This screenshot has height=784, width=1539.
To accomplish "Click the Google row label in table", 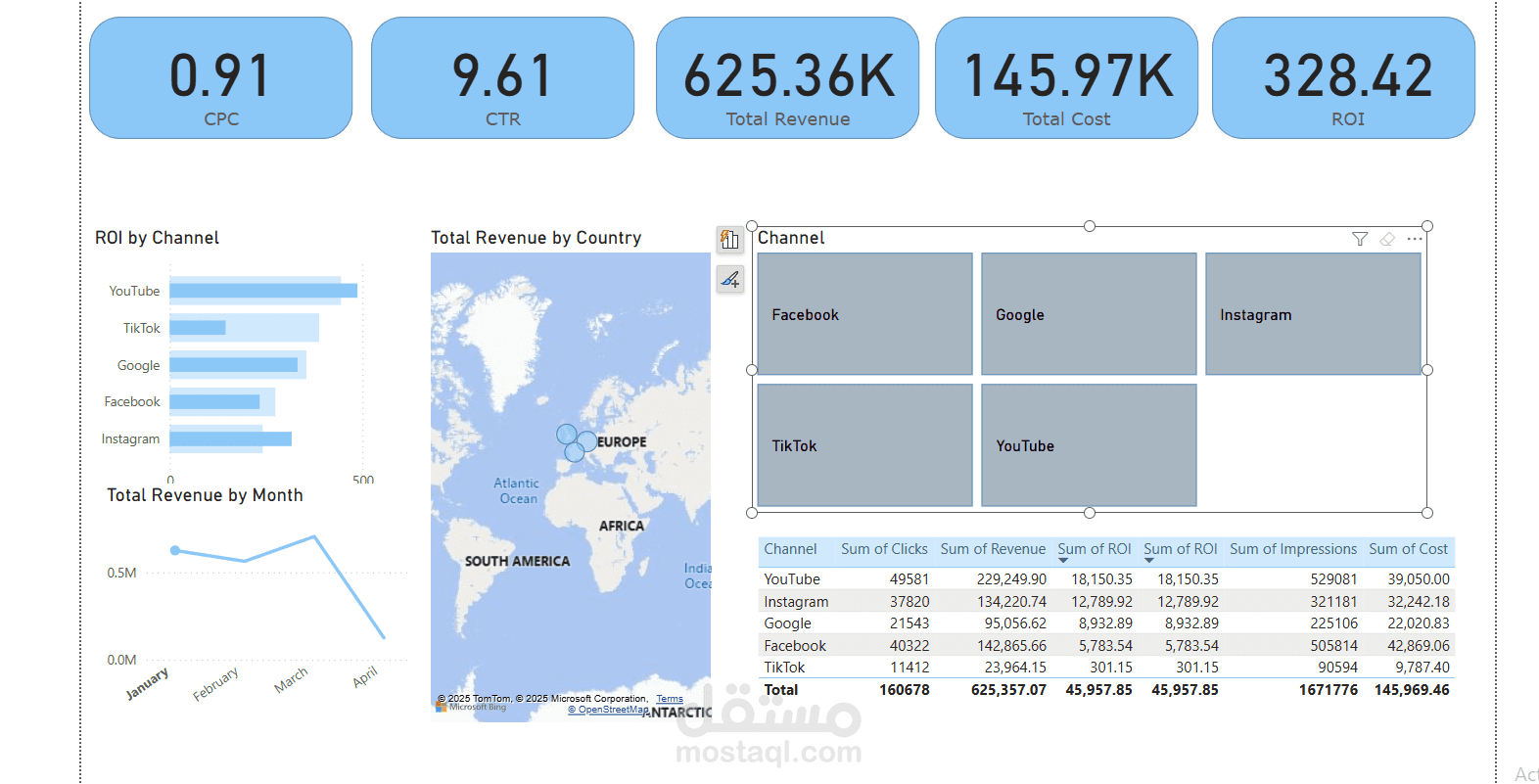I will pos(788,623).
